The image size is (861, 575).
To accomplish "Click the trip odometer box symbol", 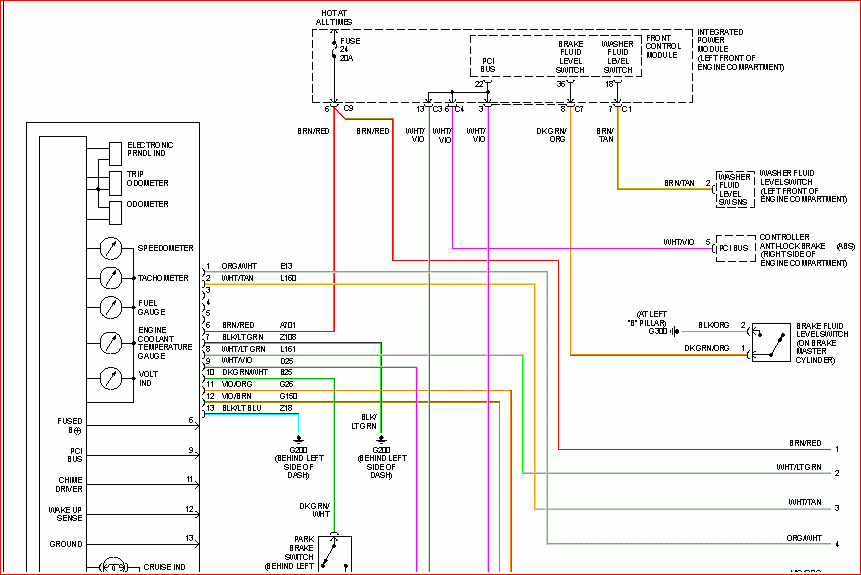I will (115, 183).
